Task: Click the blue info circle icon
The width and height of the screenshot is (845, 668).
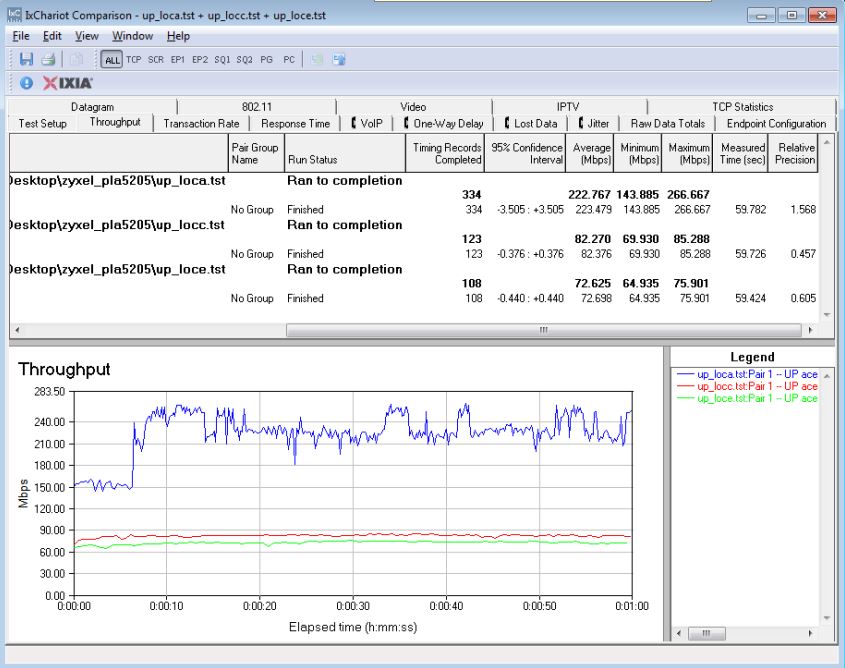Action: click(x=26, y=83)
